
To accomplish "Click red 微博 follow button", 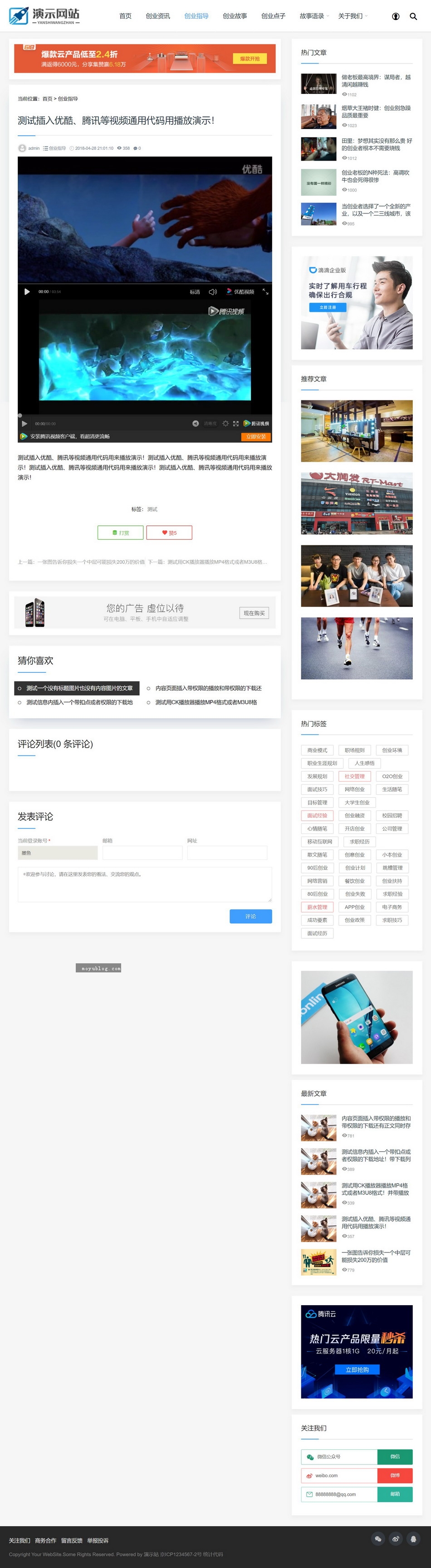I will [395, 1475].
